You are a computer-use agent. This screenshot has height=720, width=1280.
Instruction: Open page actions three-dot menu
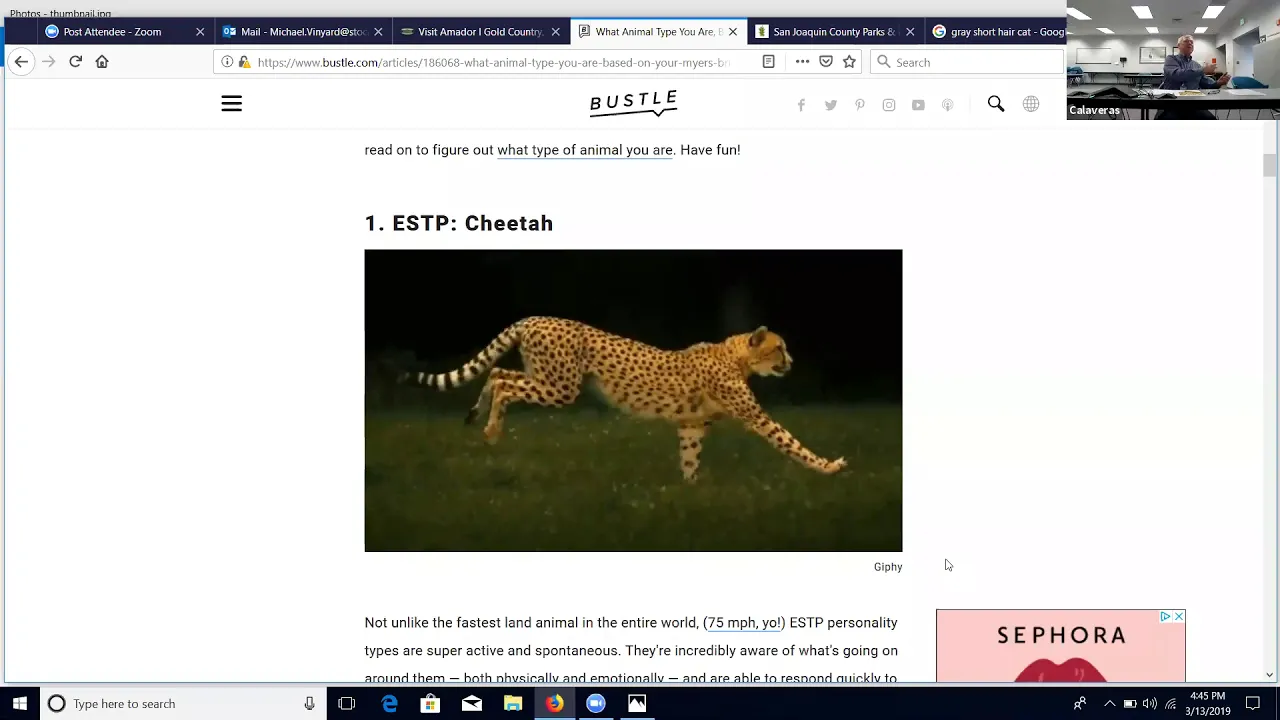click(x=802, y=62)
